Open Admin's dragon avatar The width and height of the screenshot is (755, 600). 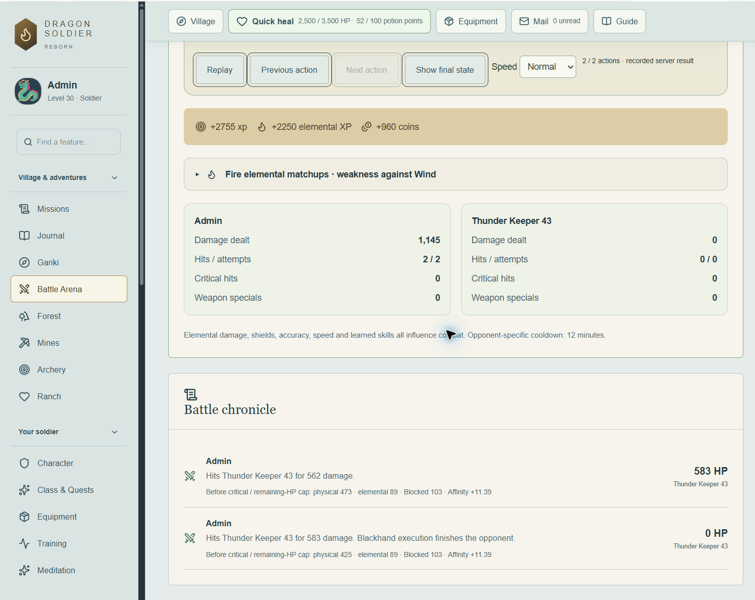(27, 91)
